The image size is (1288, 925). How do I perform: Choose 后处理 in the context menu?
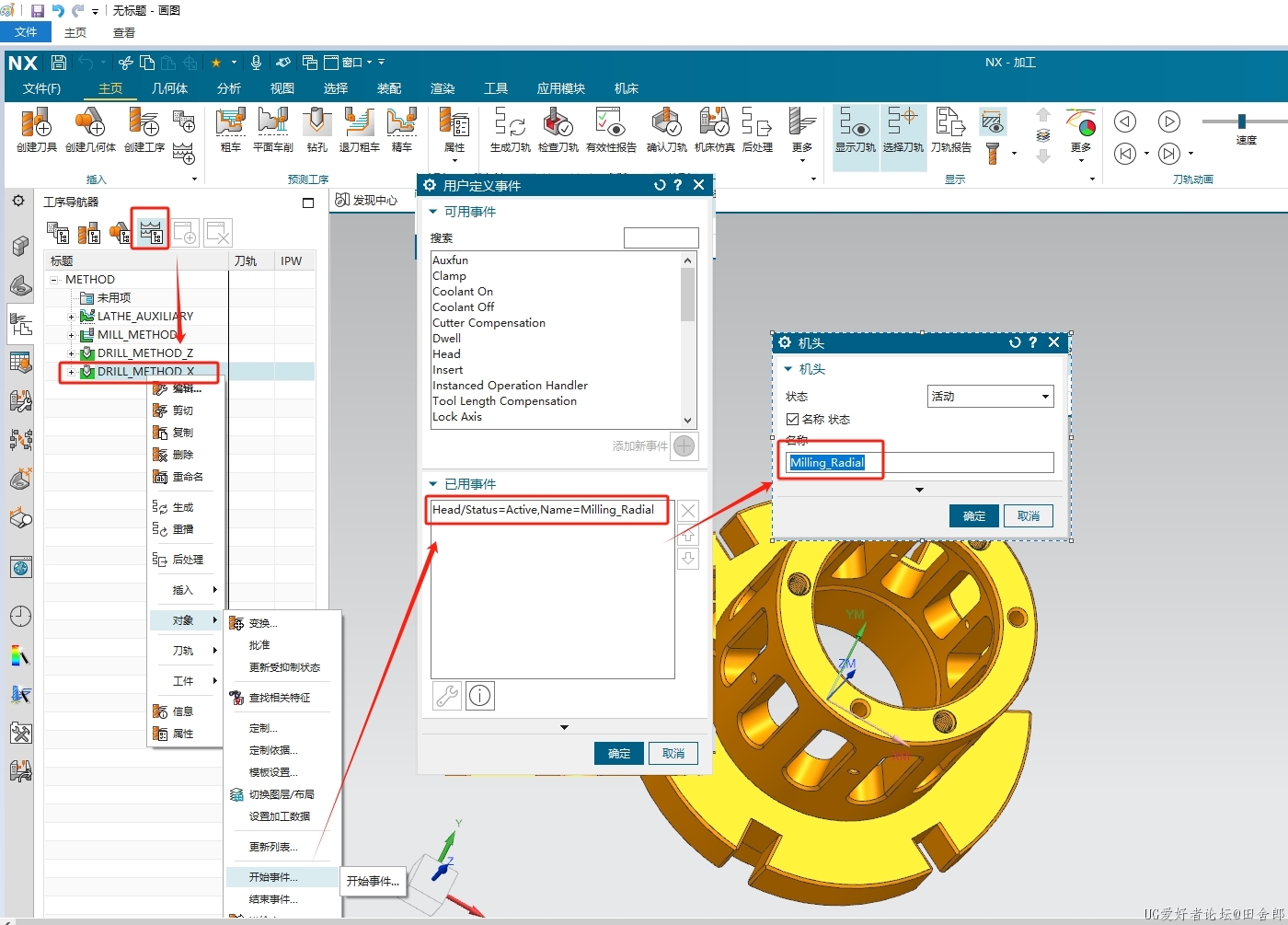(x=187, y=560)
